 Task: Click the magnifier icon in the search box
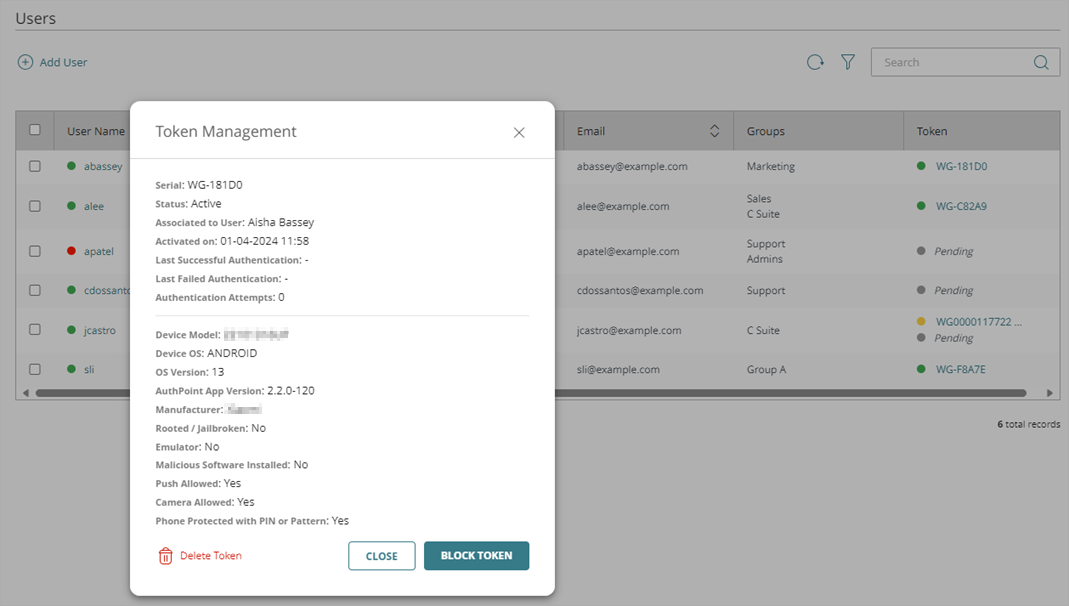pos(1039,62)
